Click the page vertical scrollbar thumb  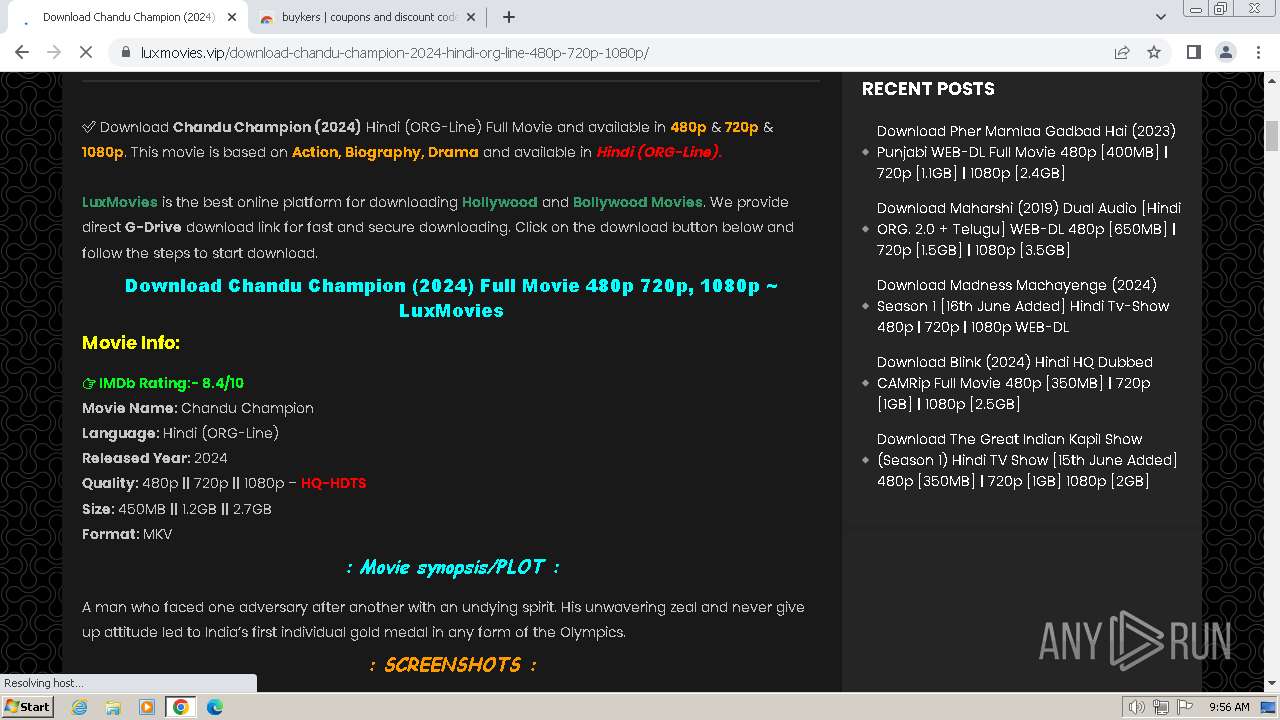coord(1272,135)
